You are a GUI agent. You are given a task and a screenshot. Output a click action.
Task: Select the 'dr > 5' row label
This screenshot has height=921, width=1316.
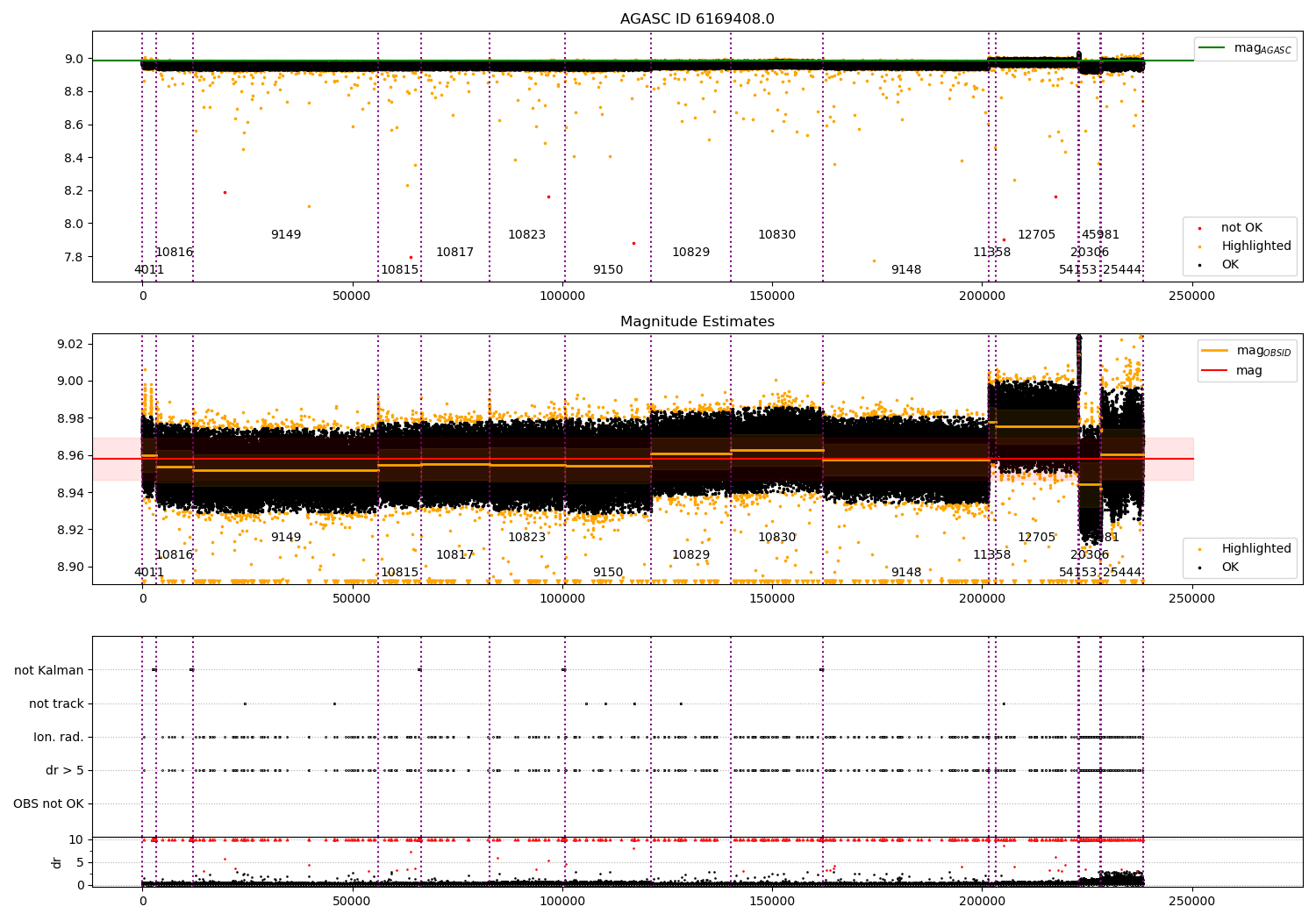(x=65, y=770)
